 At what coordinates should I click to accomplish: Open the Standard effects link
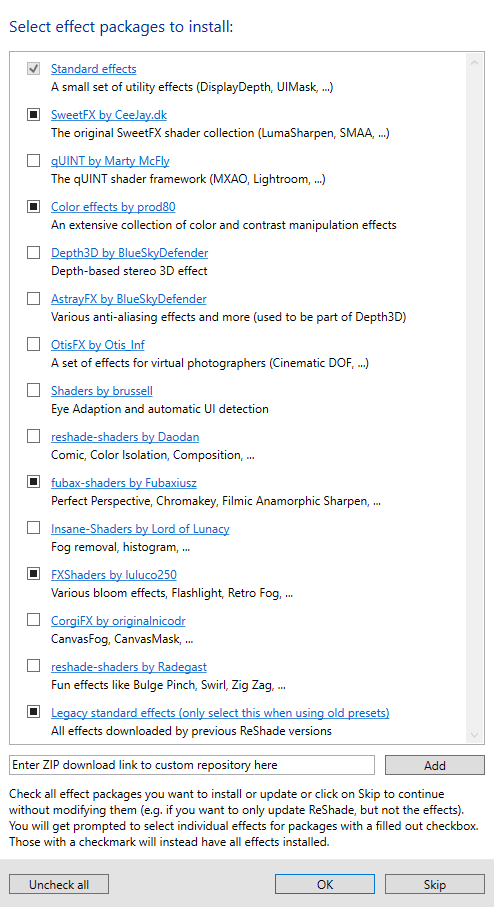click(94, 69)
